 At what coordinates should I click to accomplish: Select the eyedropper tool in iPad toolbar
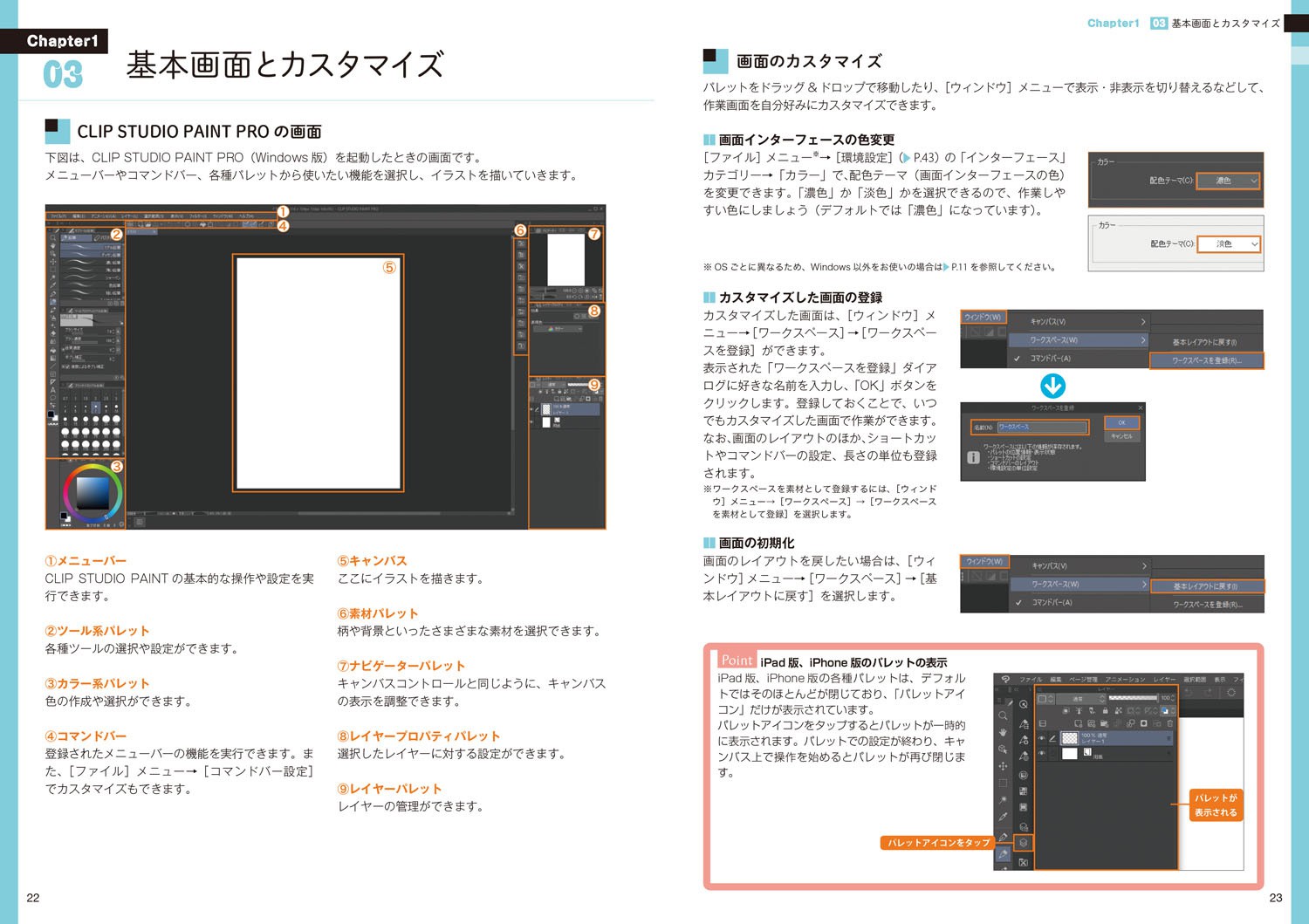(1003, 817)
